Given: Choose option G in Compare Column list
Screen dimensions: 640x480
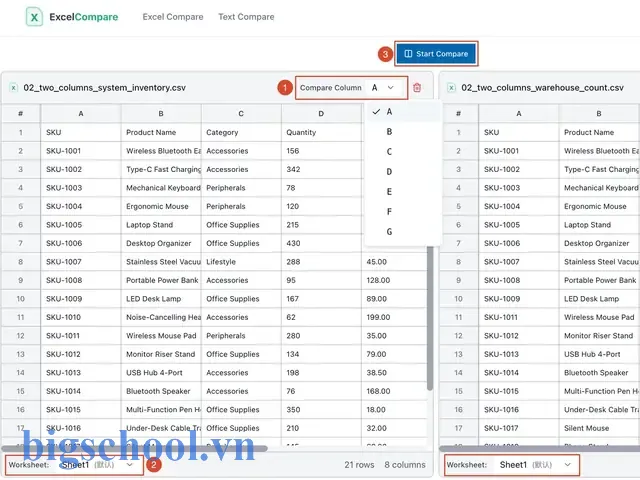Looking at the screenshot, I should 403,231.
